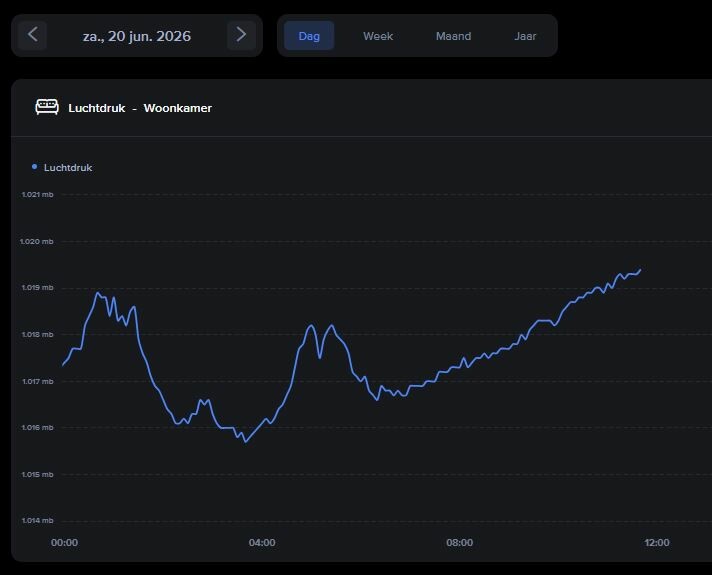Switch to the Maand view

coord(453,36)
